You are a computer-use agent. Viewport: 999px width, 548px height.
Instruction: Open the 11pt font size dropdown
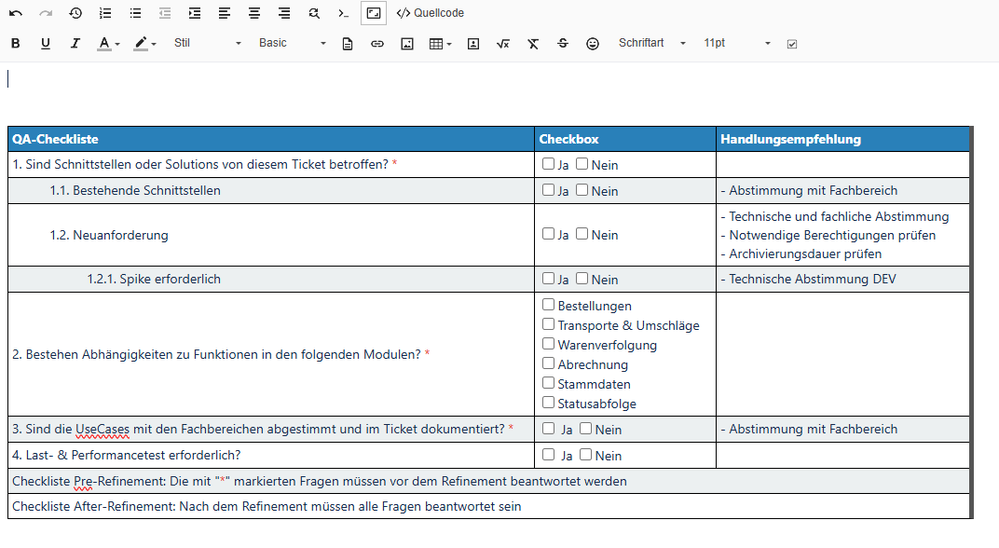point(737,43)
